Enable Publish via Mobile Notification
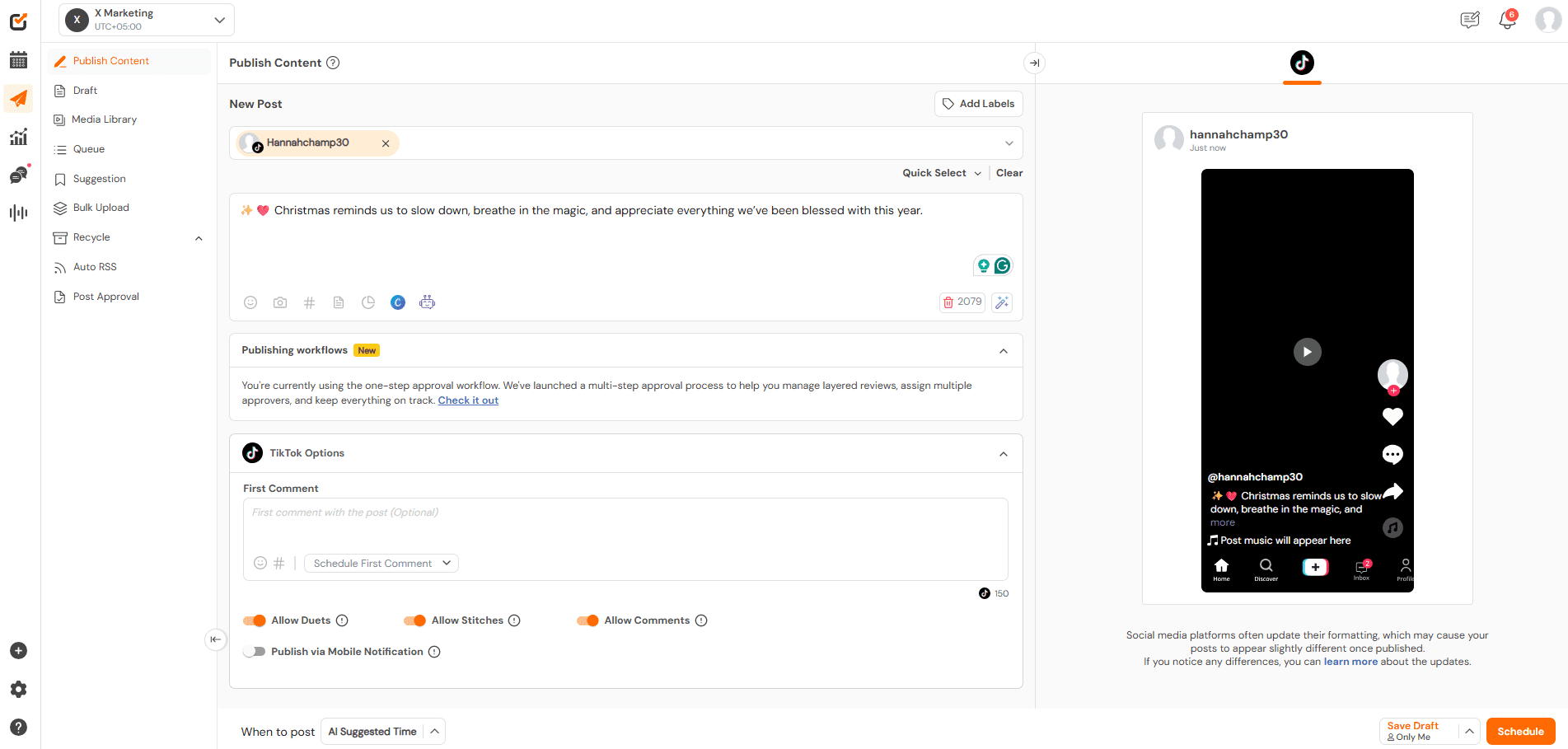 click(255, 651)
